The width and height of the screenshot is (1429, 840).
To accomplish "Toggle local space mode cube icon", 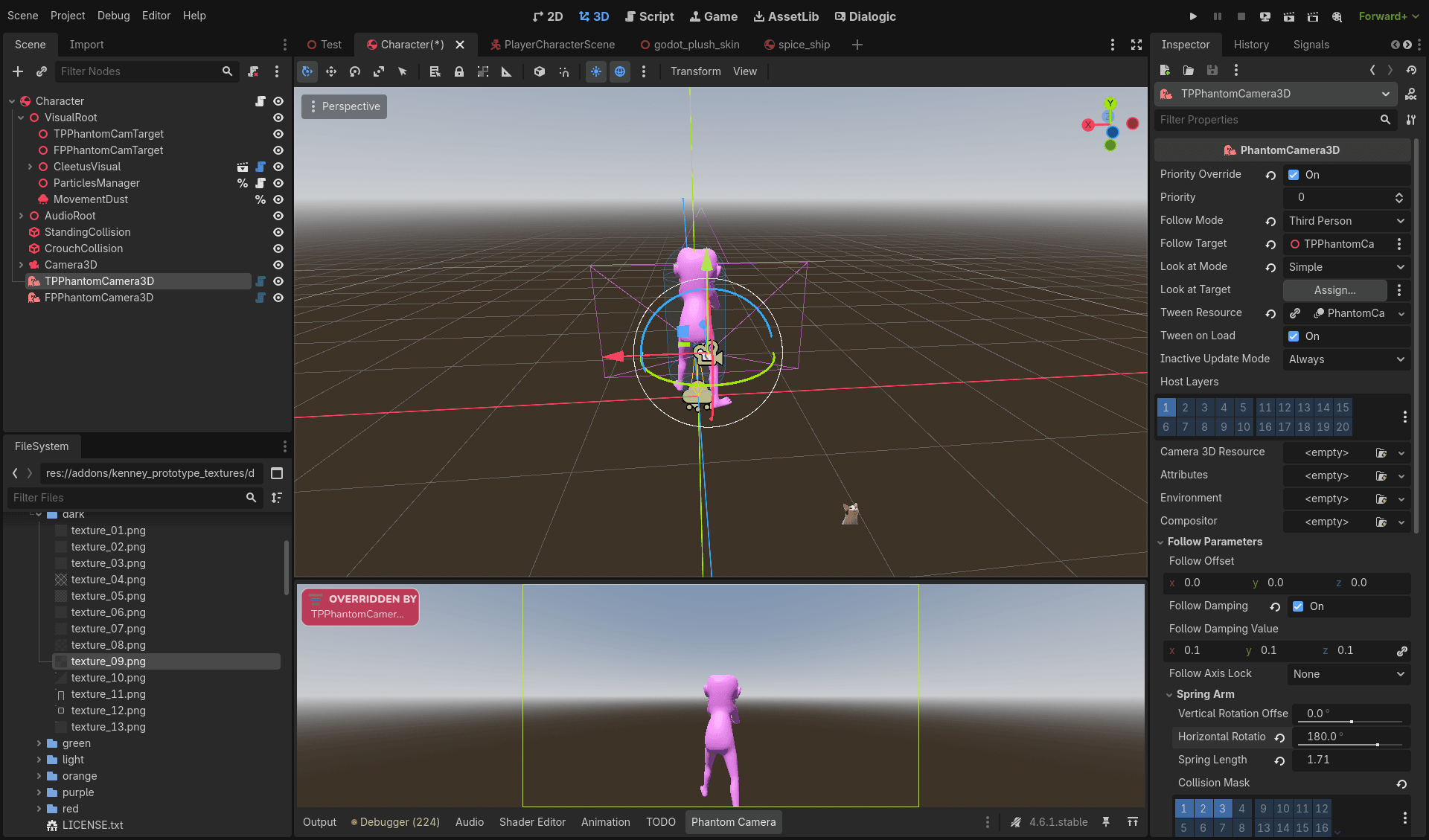I will coord(540,71).
